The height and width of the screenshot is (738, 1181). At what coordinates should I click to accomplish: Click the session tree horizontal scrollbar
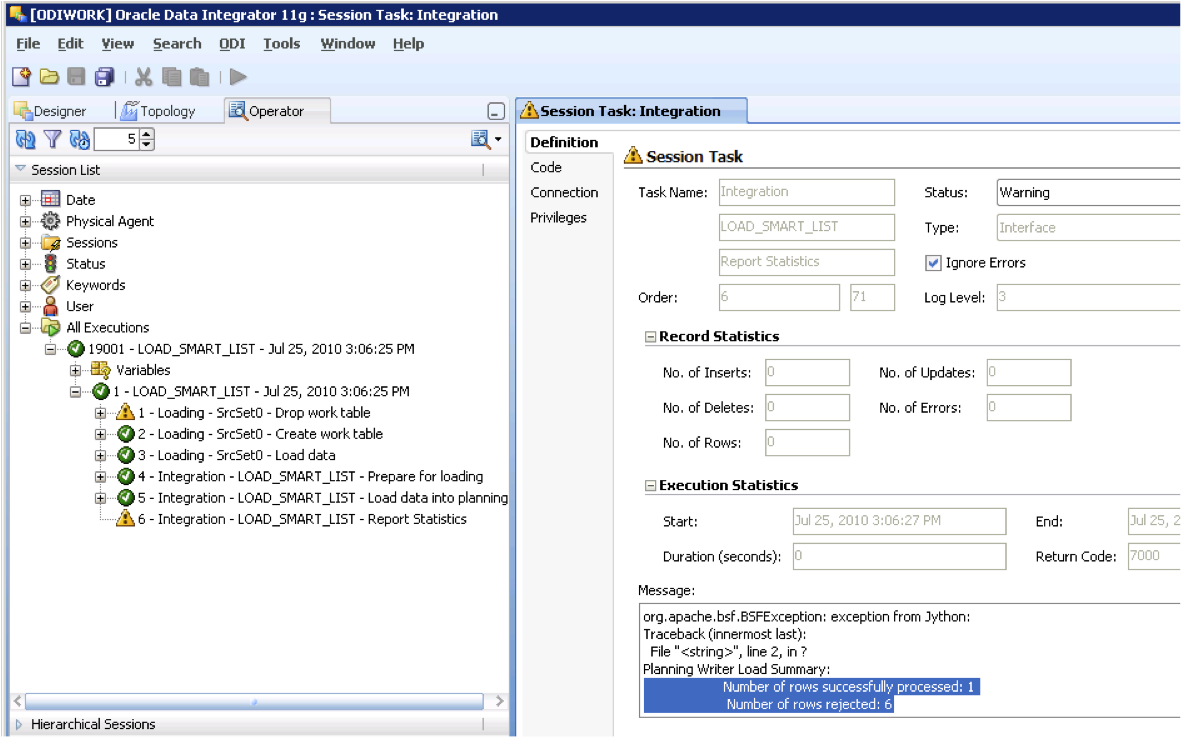point(254,701)
